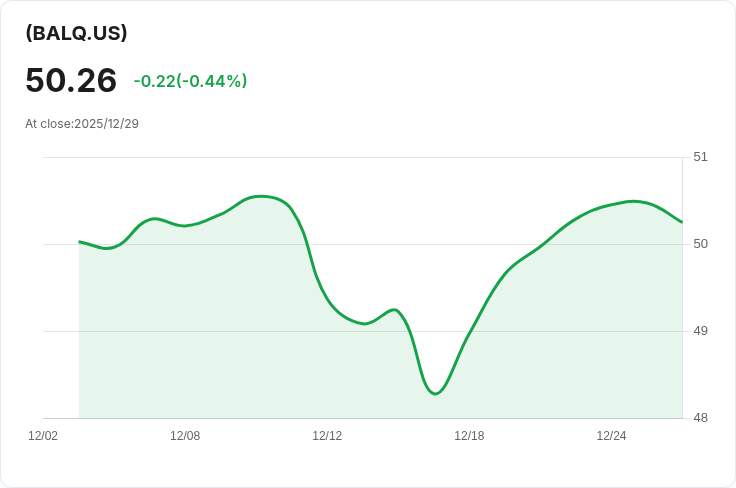Click the shaded area beneath the trough
The height and width of the screenshot is (488, 736).
[x=435, y=406]
